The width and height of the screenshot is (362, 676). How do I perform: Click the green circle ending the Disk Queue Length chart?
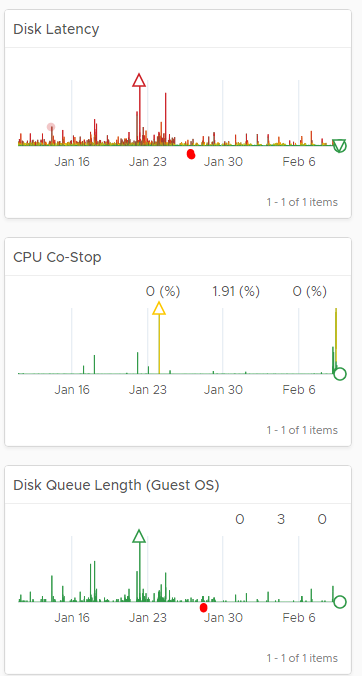[340, 602]
